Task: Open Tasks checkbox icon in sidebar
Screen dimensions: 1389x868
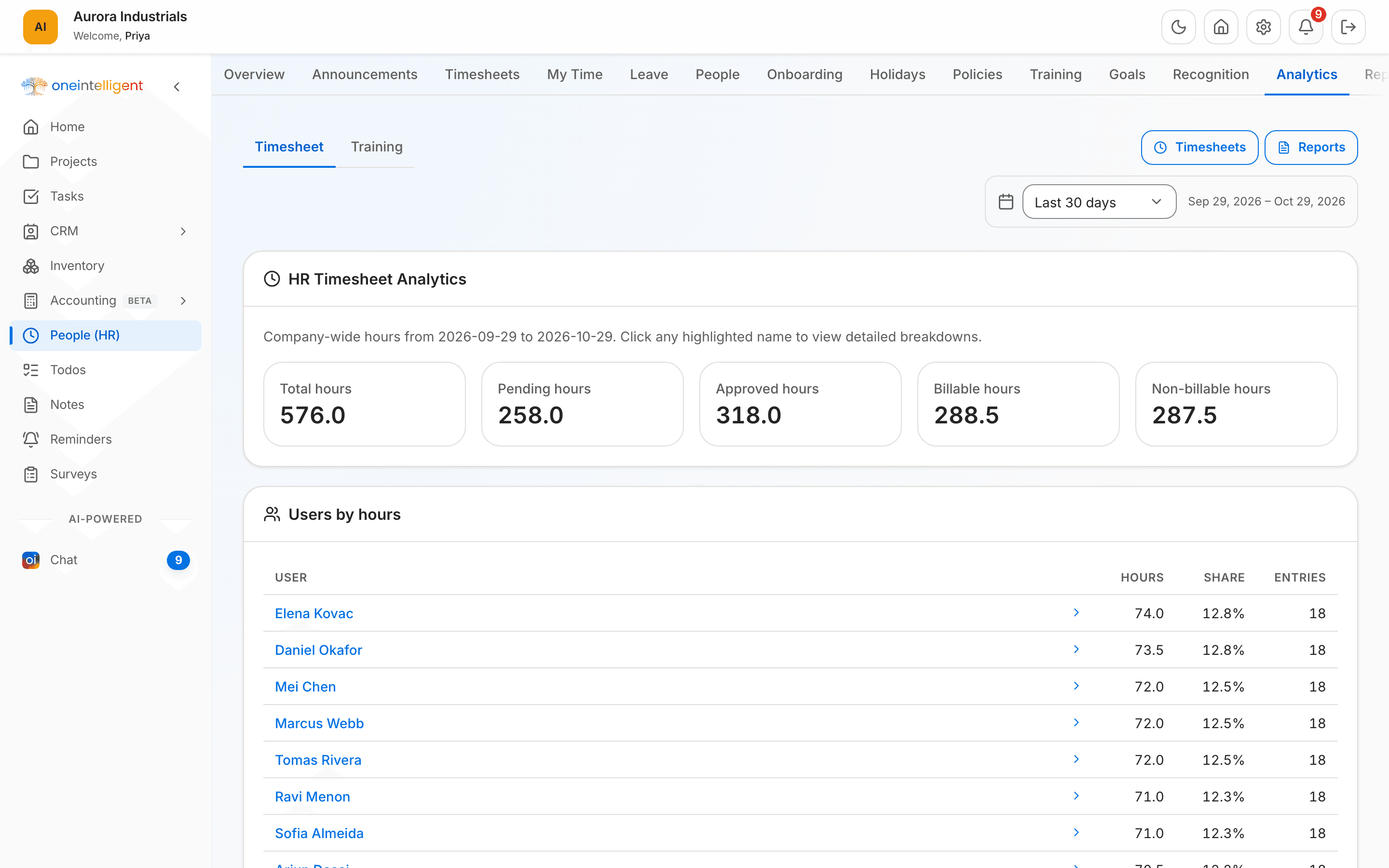Action: (31, 196)
